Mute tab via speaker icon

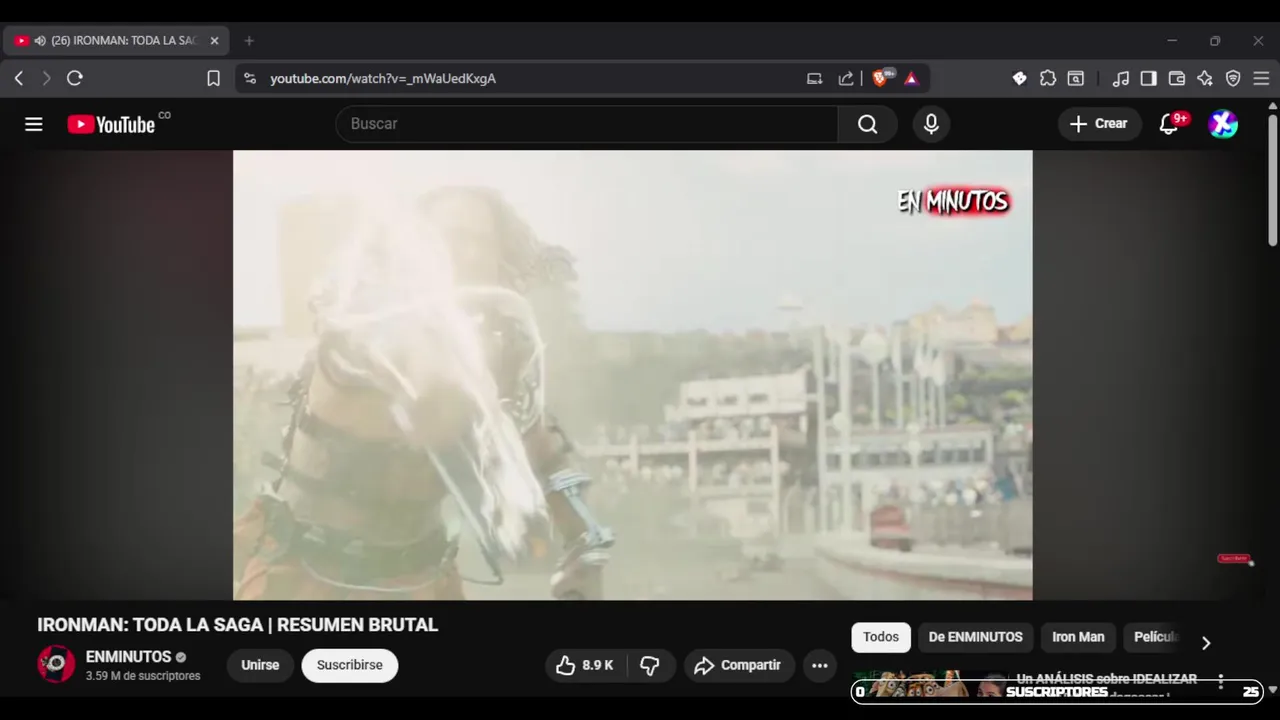pyautogui.click(x=40, y=41)
